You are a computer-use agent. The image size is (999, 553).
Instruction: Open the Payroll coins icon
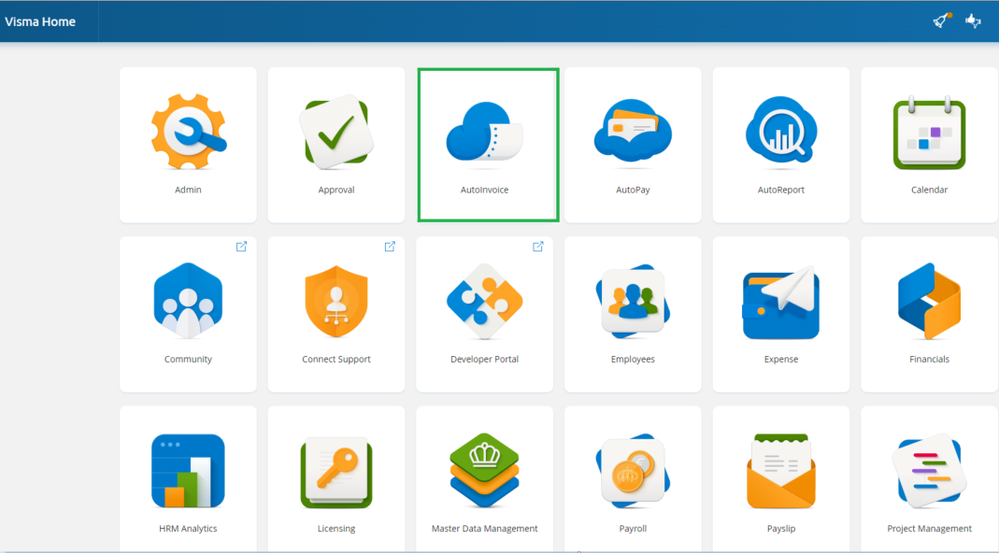(633, 471)
